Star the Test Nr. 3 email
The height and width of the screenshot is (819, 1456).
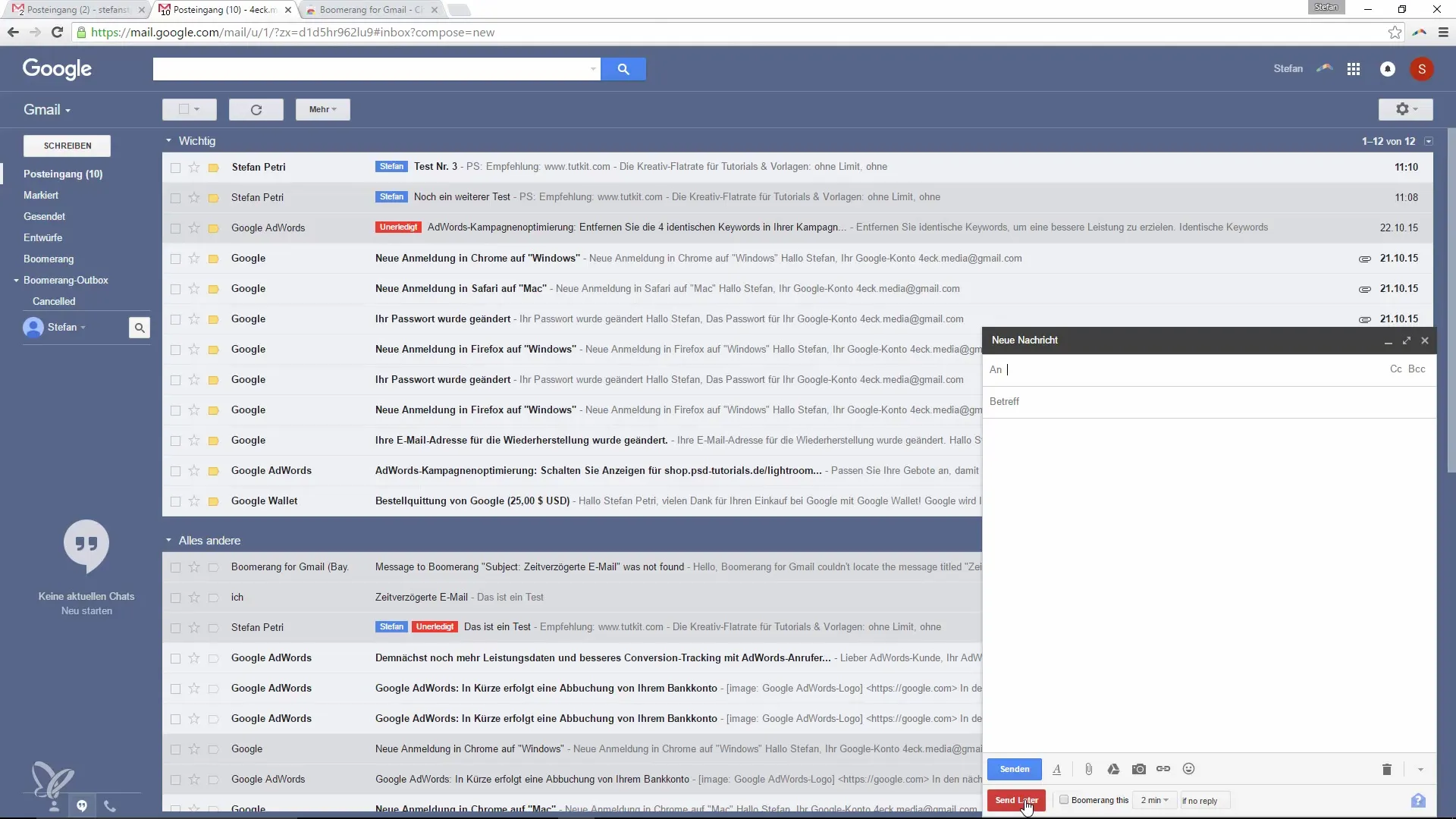click(x=194, y=167)
